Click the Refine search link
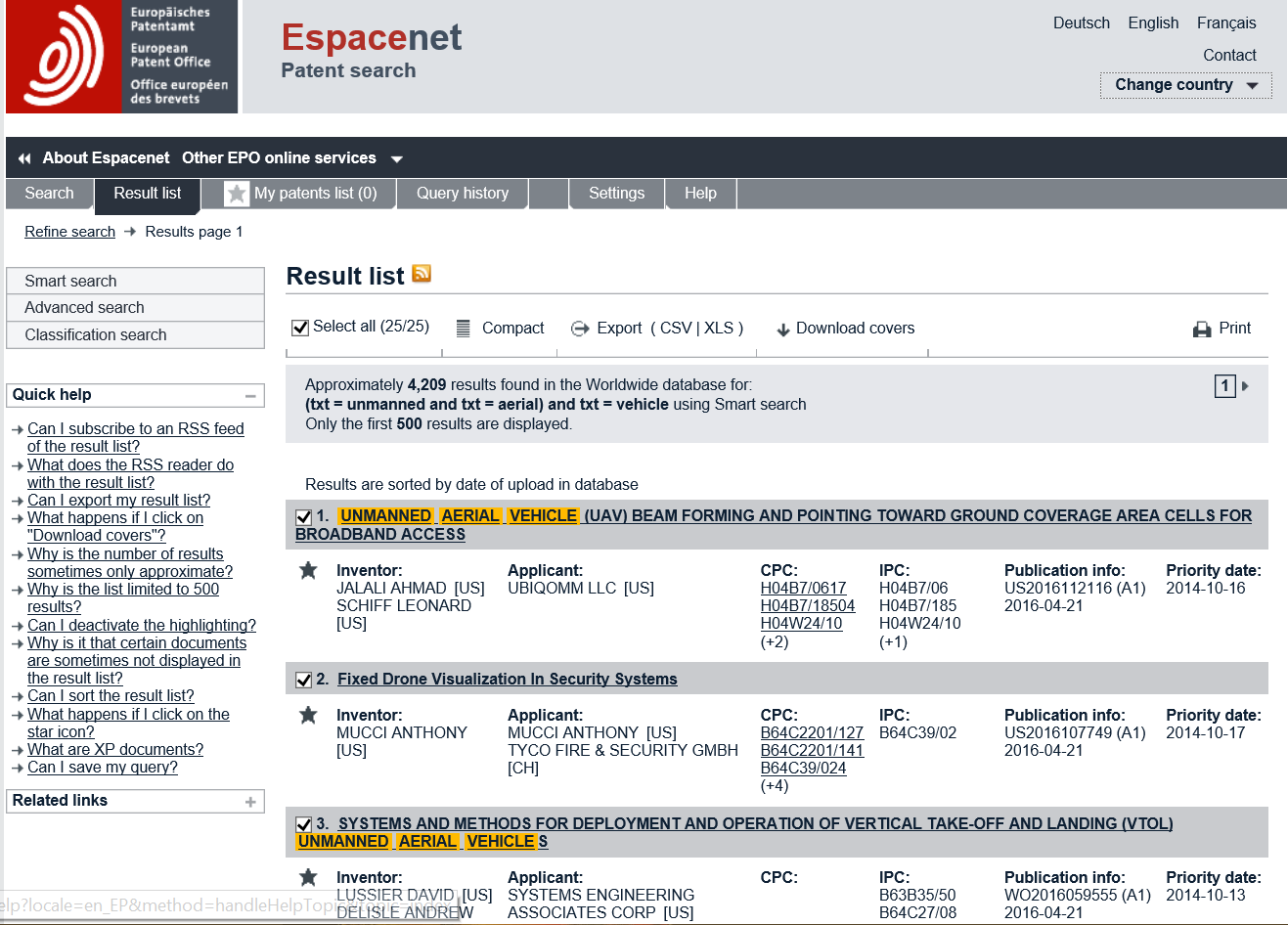 click(x=69, y=232)
